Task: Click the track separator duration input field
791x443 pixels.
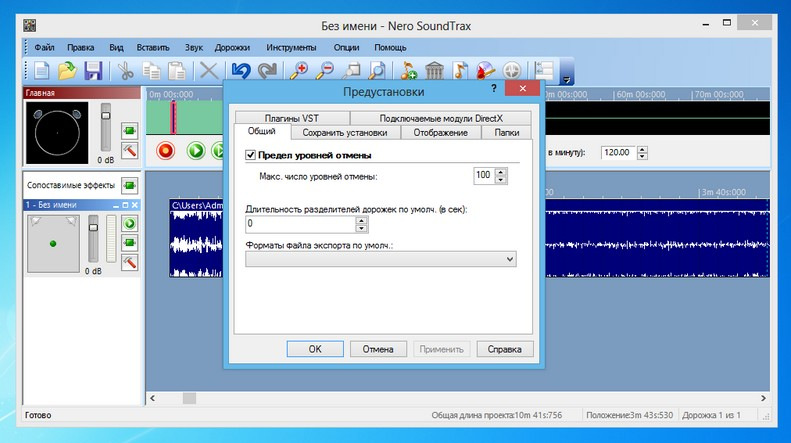Action: coord(301,224)
